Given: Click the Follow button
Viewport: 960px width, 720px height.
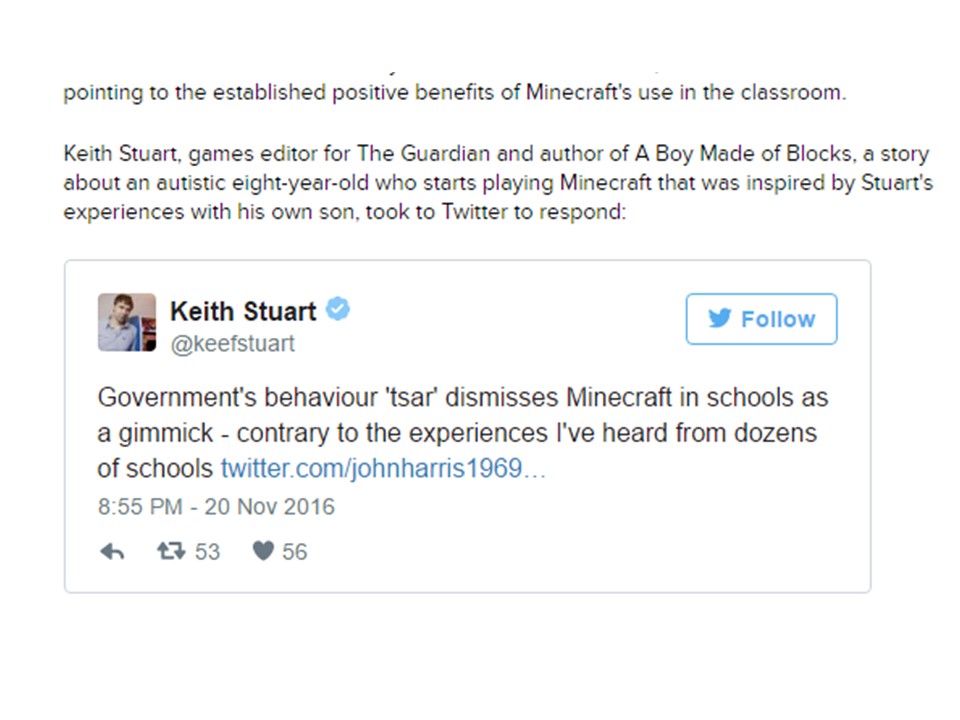Looking at the screenshot, I should tap(761, 319).
